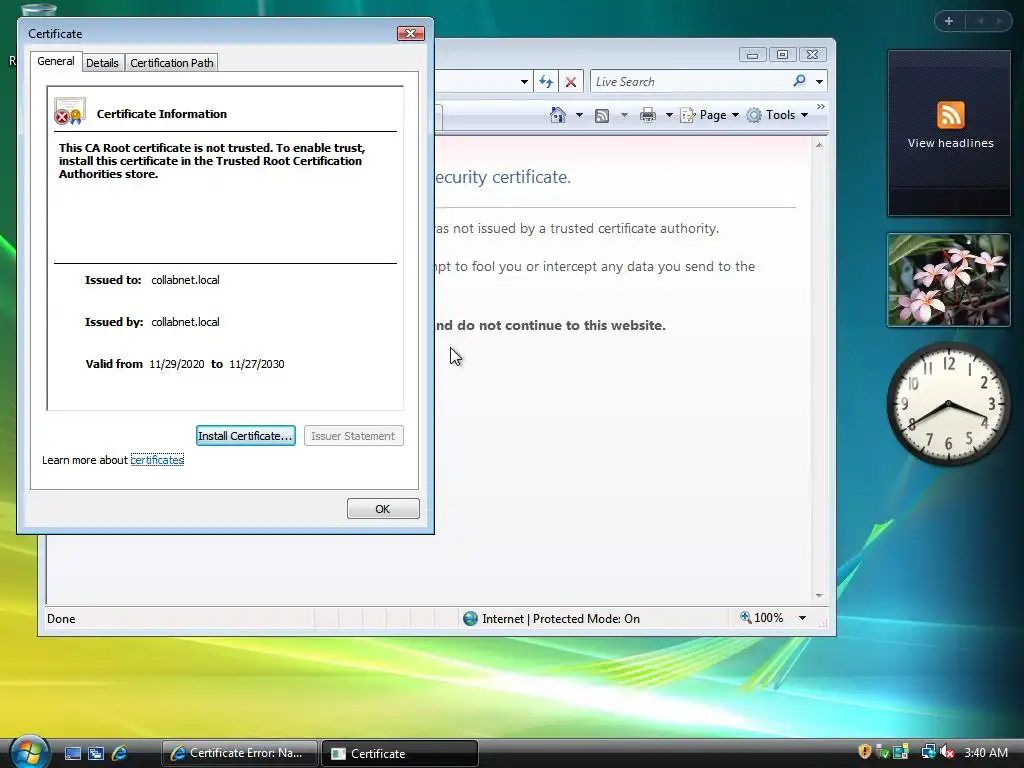The height and width of the screenshot is (768, 1024).
Task: Click the untrusted certificate icon
Action: pos(69,112)
